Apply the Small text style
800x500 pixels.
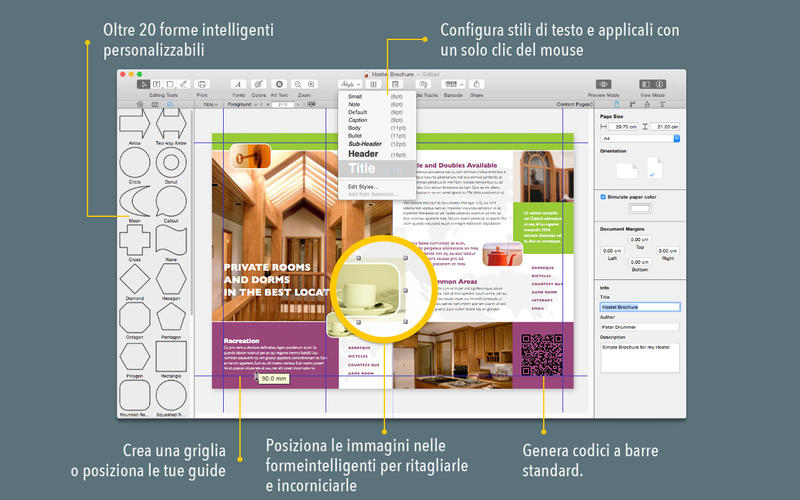[377, 96]
